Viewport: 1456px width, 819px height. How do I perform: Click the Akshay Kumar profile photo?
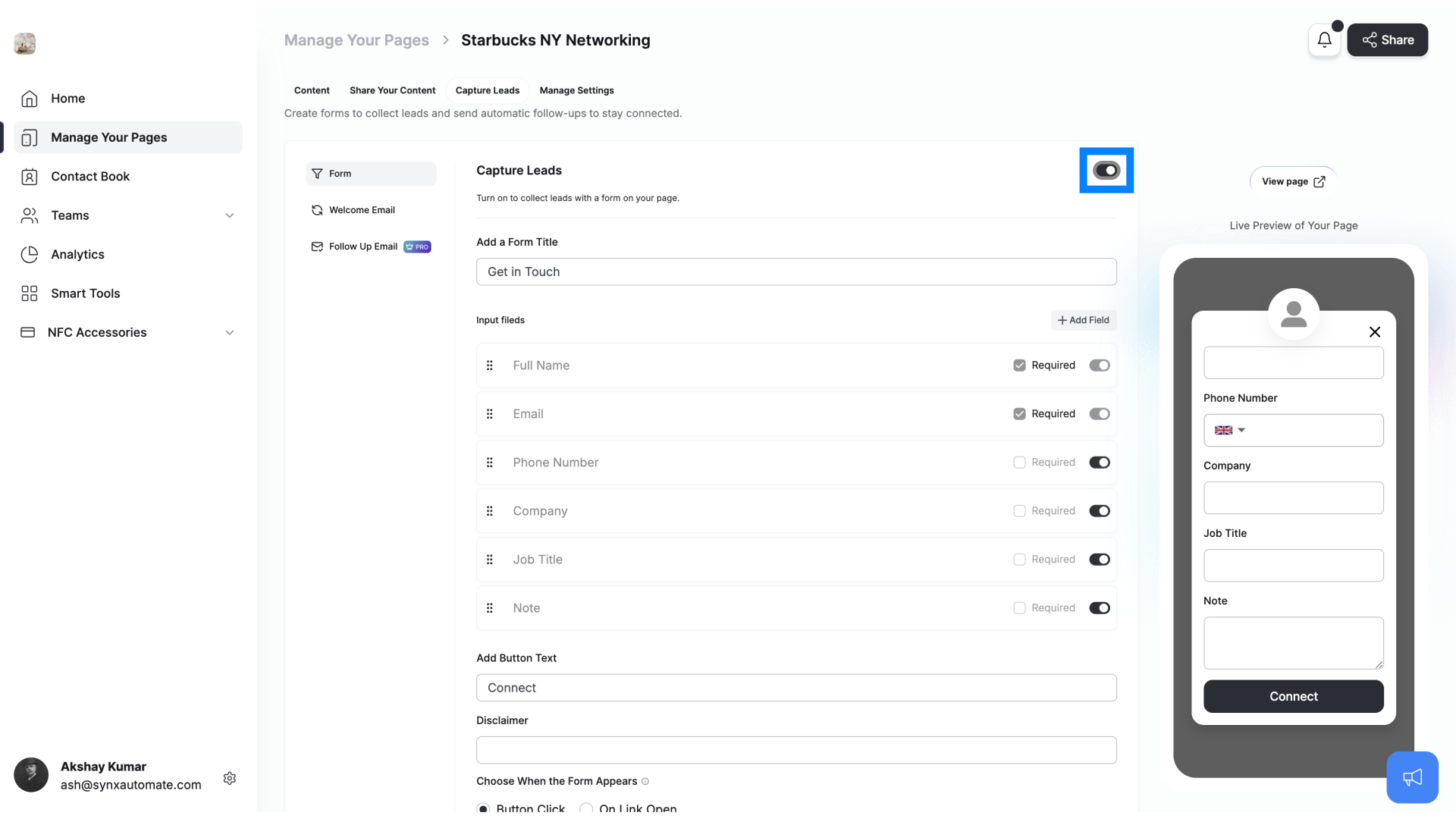coord(31,774)
